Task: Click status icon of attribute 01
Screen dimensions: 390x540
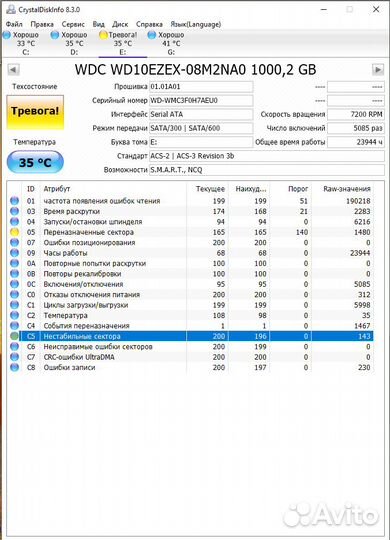Action: (14, 201)
